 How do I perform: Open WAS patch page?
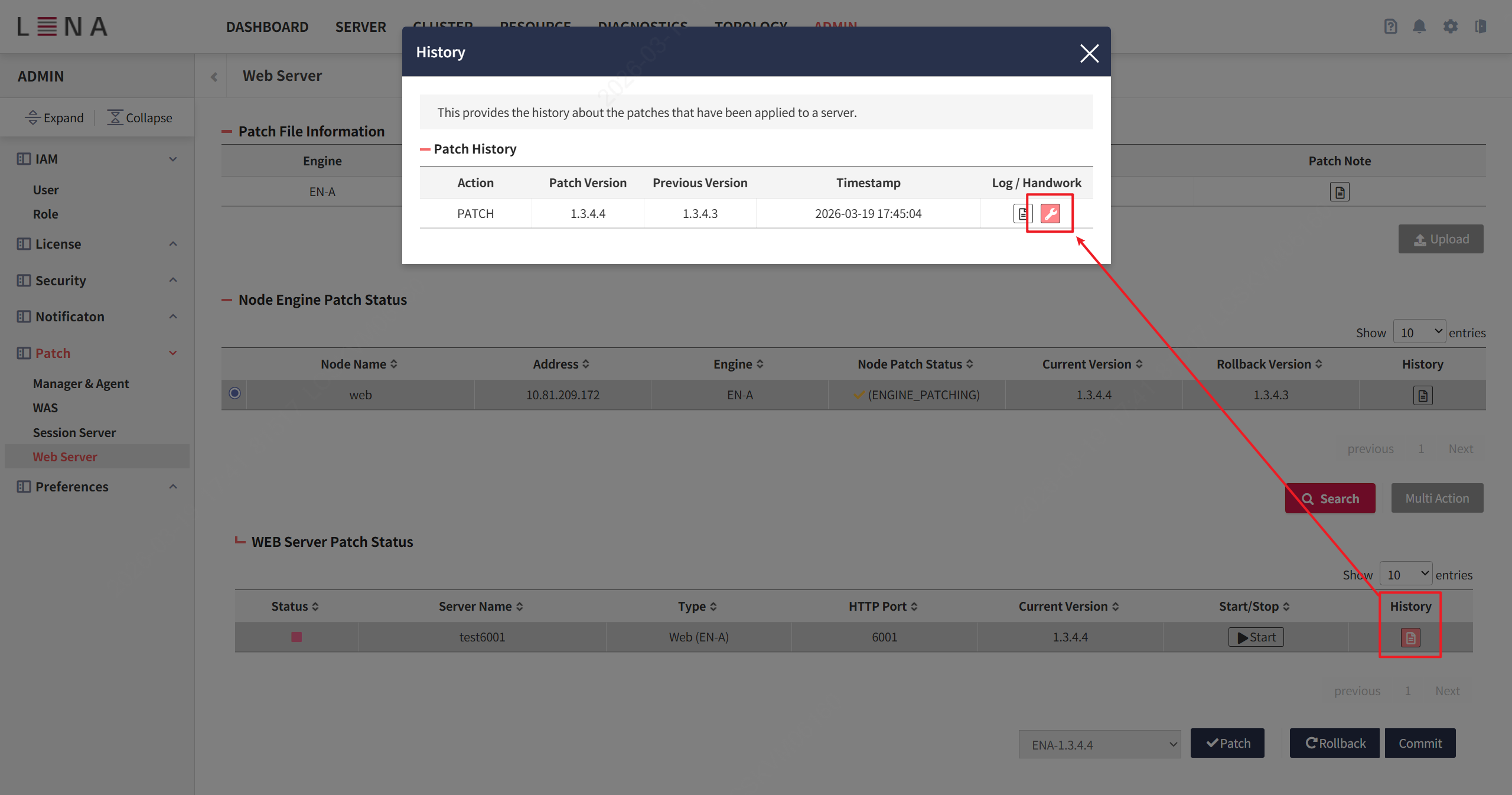click(45, 408)
